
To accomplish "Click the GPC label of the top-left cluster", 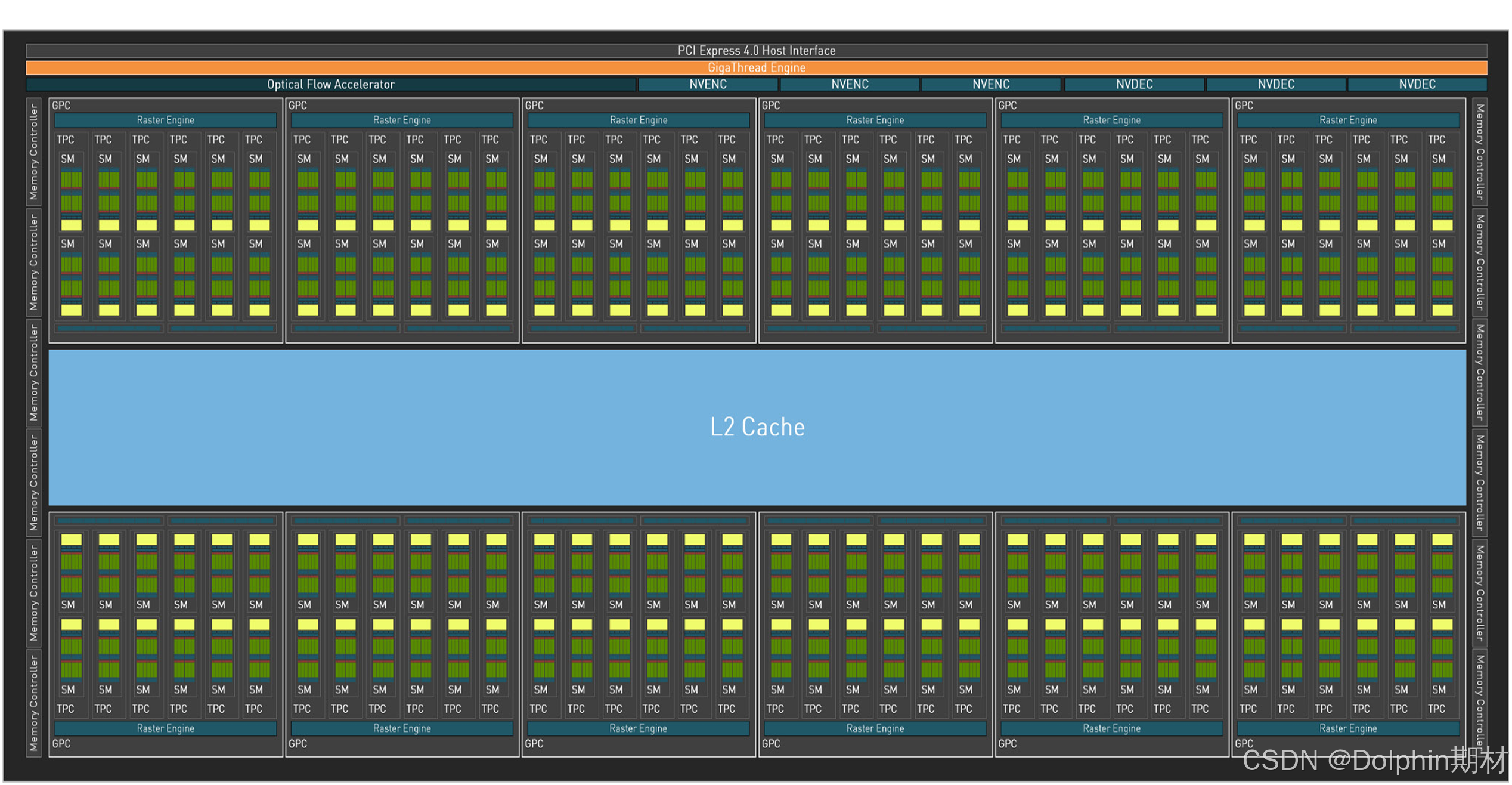I will [x=61, y=105].
